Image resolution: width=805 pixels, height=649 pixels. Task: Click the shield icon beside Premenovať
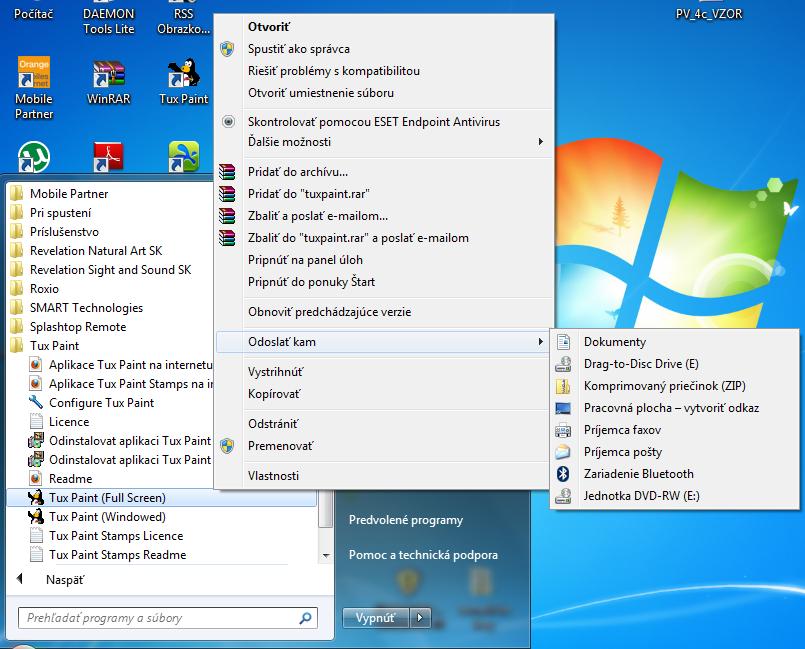pyautogui.click(x=227, y=446)
